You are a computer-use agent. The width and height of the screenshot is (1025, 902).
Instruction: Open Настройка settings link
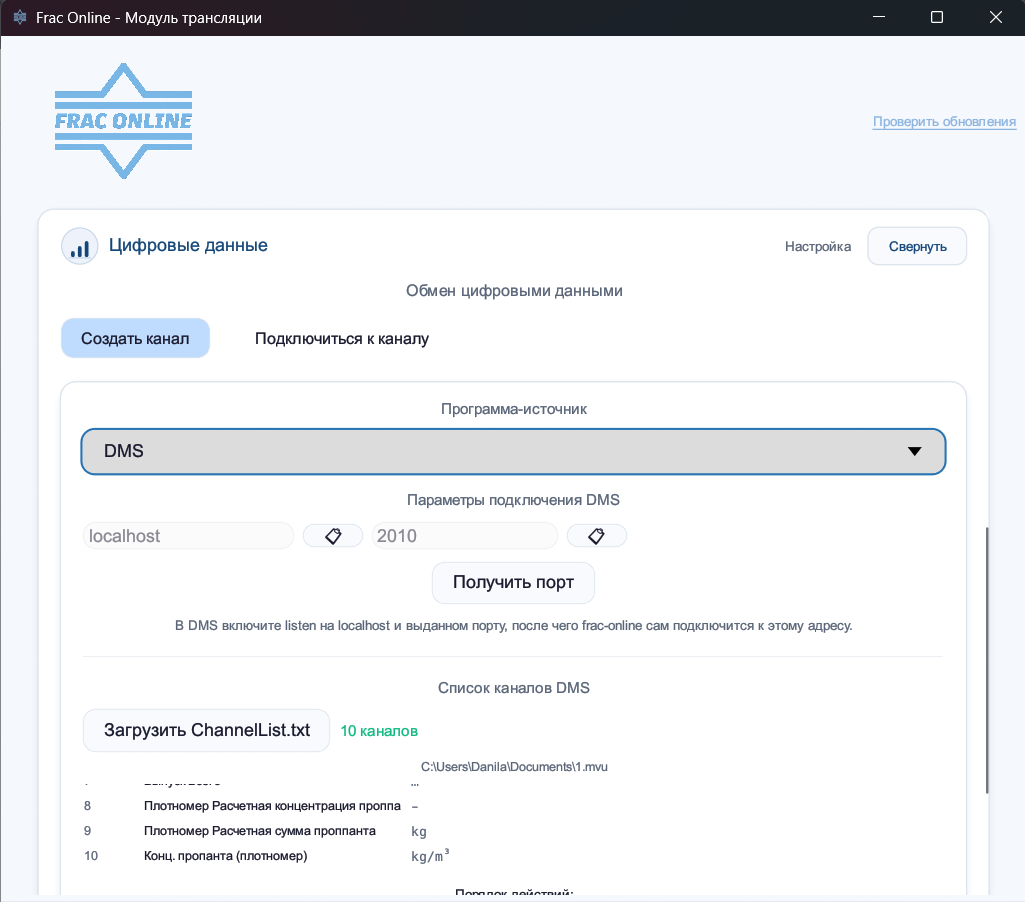click(x=817, y=246)
